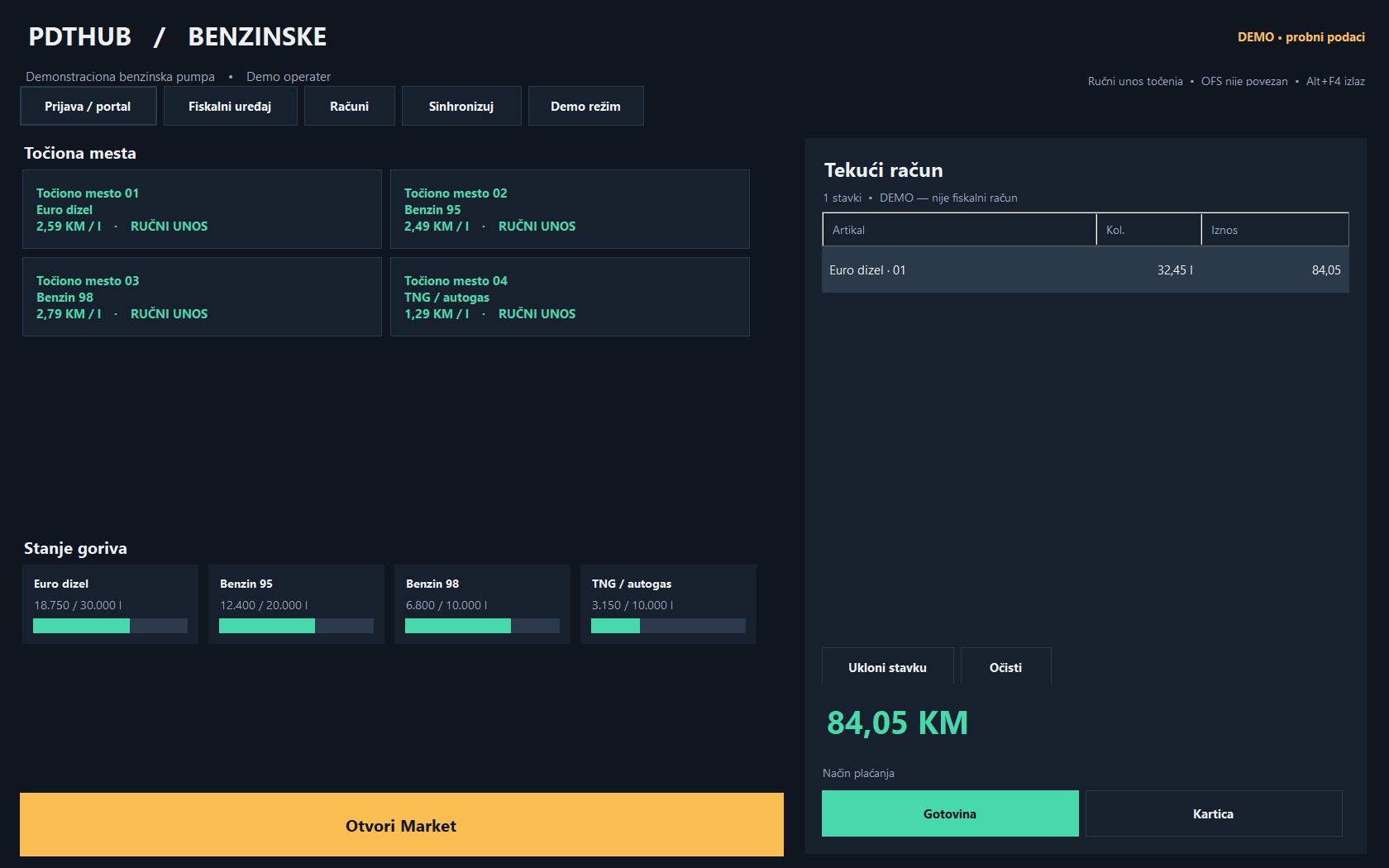1389x868 pixels.
Task: Open the Prijava / portal menu
Action: (88, 106)
